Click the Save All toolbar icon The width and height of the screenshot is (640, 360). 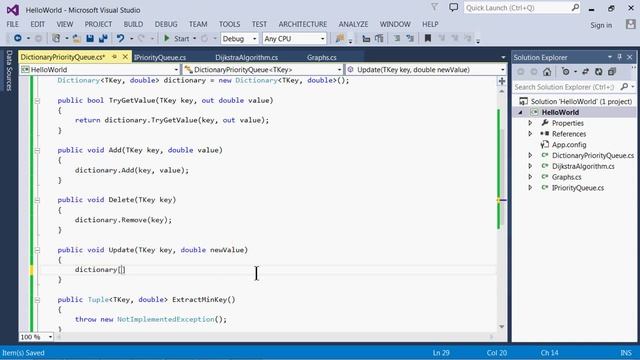103,38
